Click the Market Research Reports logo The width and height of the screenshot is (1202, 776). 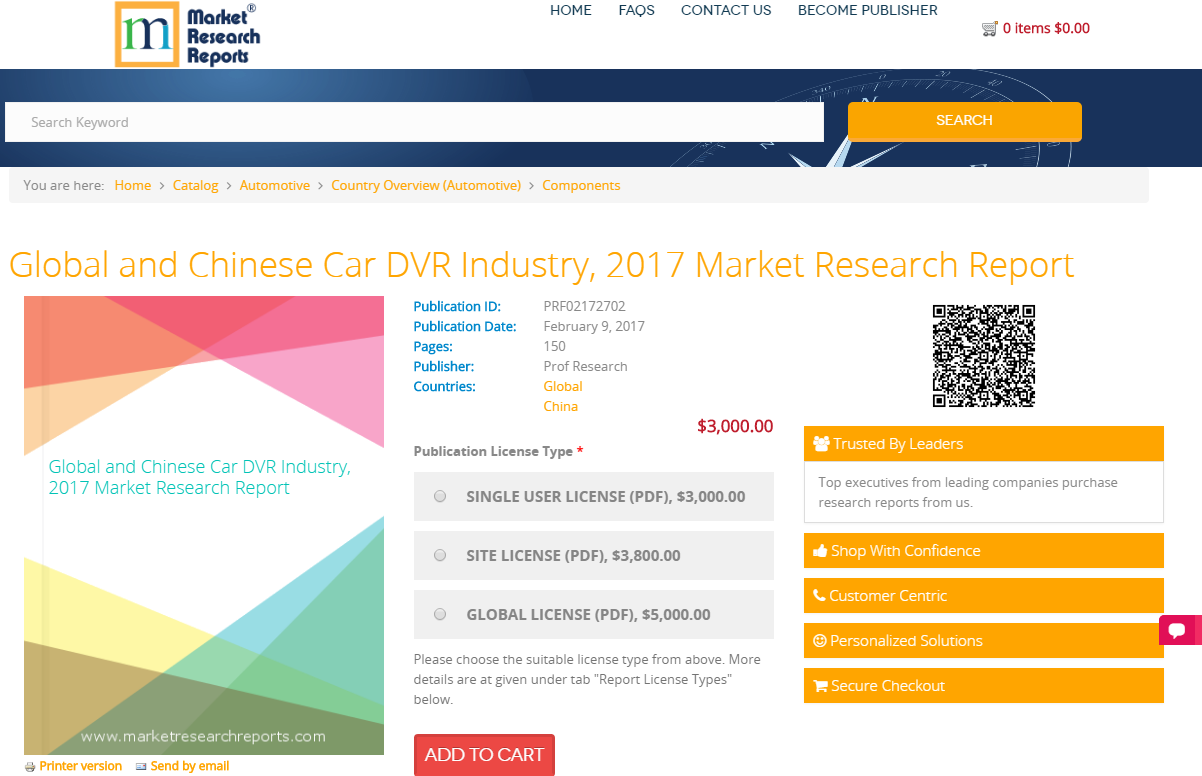coord(187,34)
